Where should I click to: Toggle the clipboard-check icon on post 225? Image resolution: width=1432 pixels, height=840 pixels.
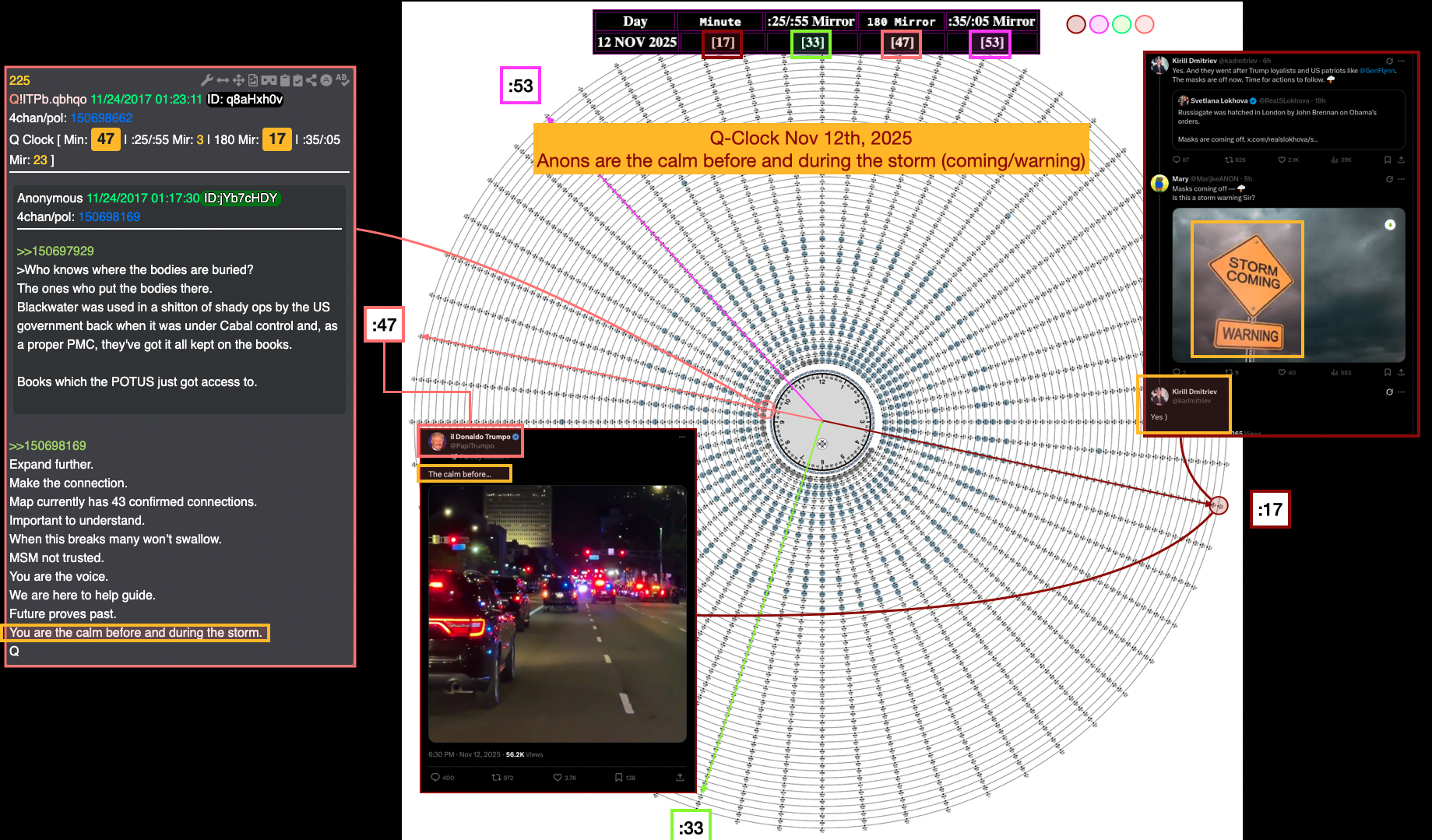(297, 80)
